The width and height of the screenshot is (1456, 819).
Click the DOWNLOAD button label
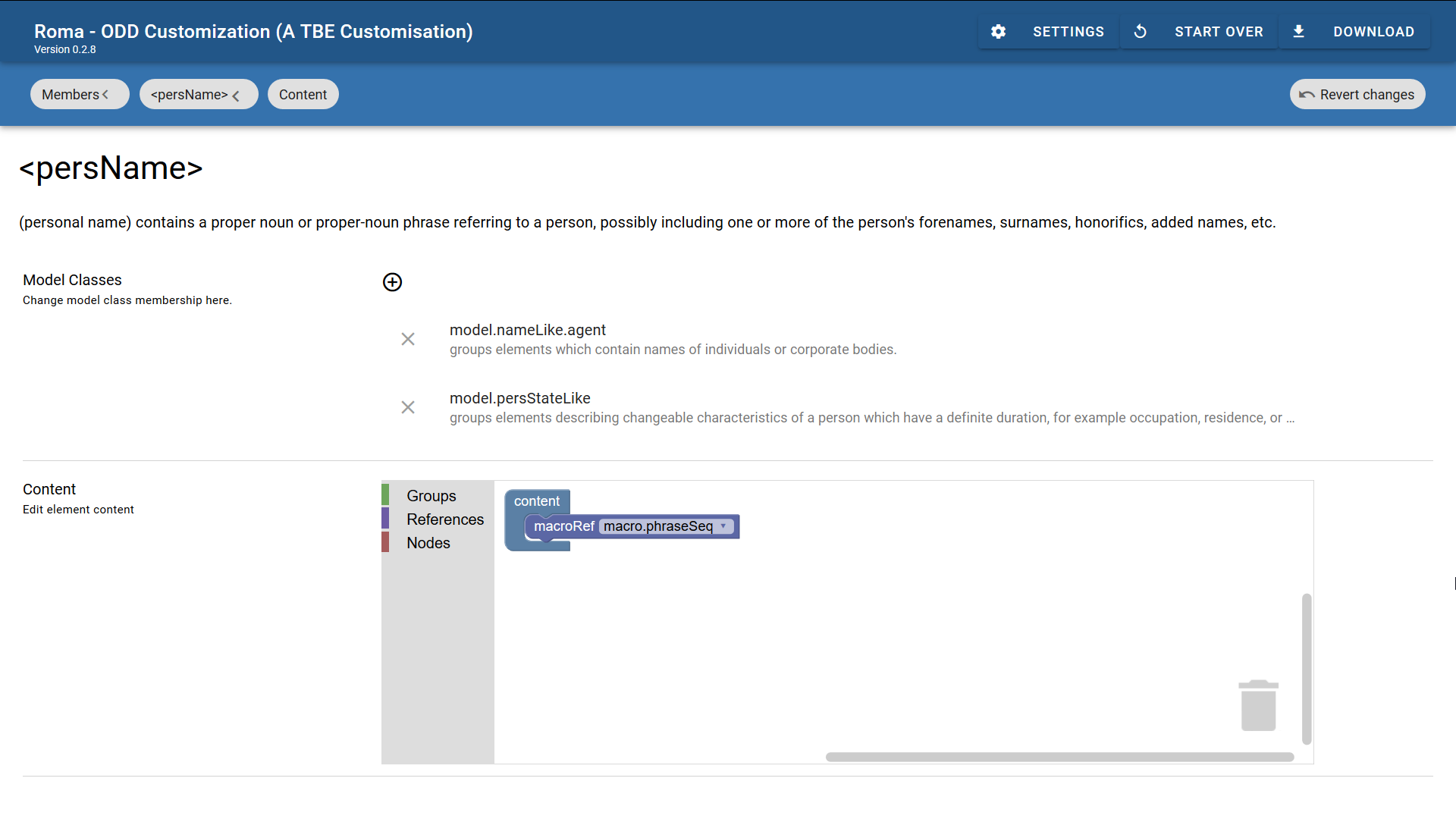coord(1373,32)
